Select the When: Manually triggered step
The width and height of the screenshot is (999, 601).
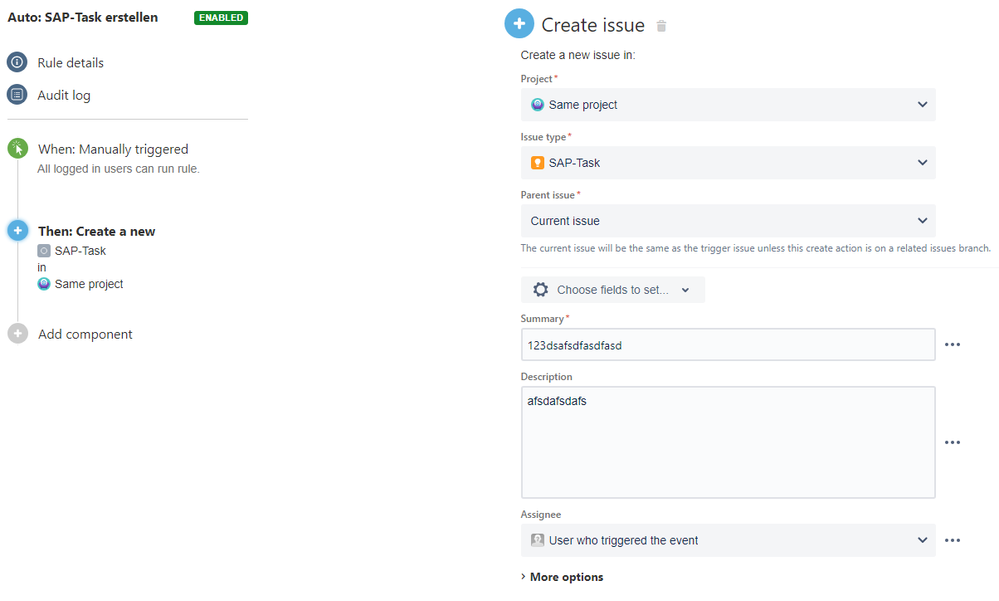(x=113, y=149)
